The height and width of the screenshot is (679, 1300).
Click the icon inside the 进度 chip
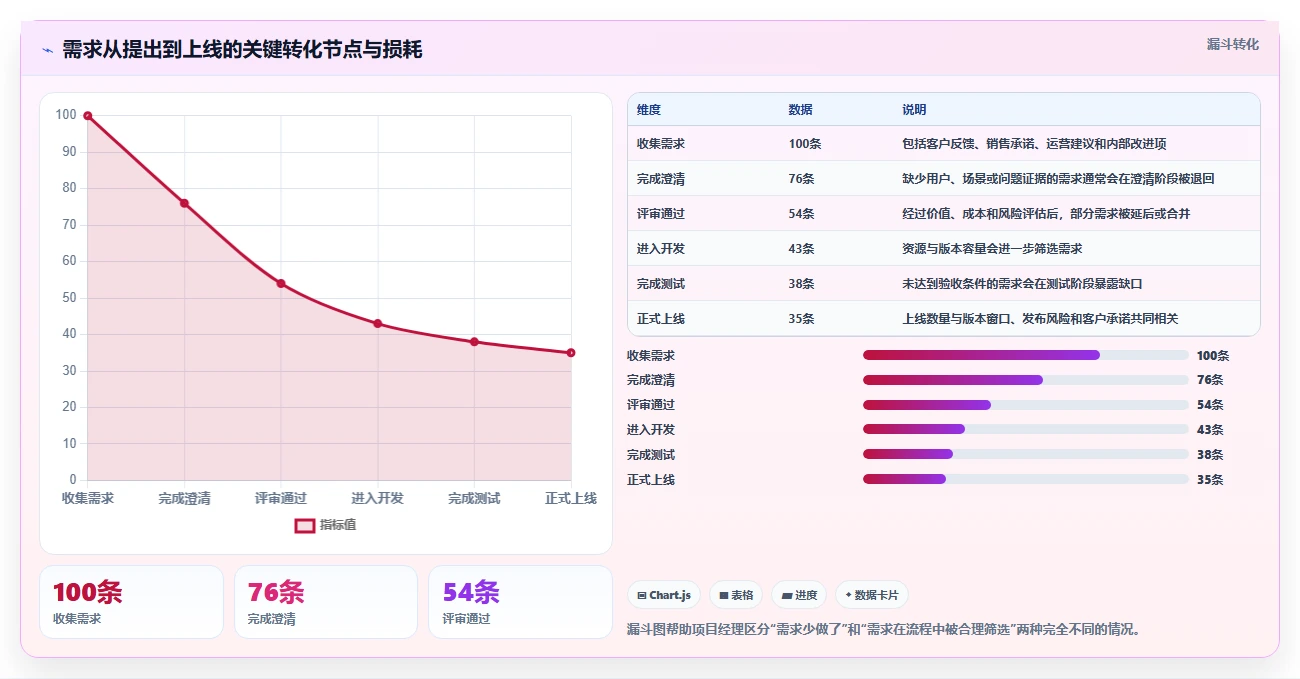coord(787,595)
